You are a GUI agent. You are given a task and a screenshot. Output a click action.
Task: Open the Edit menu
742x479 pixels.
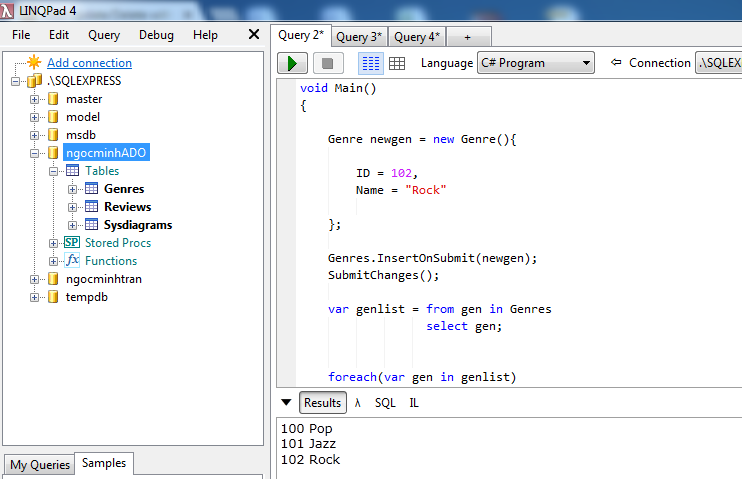59,35
